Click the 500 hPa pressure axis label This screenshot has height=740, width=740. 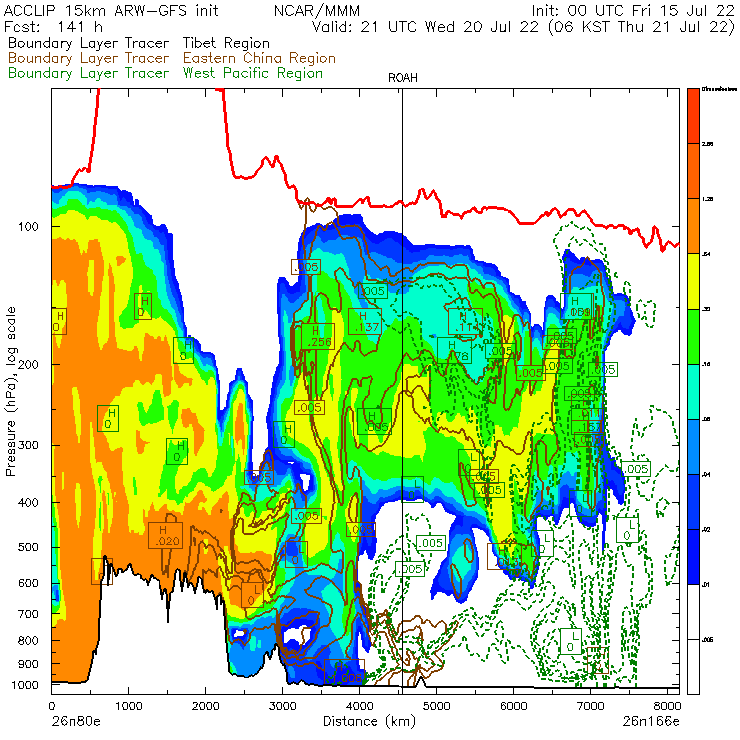pyautogui.click(x=28, y=547)
